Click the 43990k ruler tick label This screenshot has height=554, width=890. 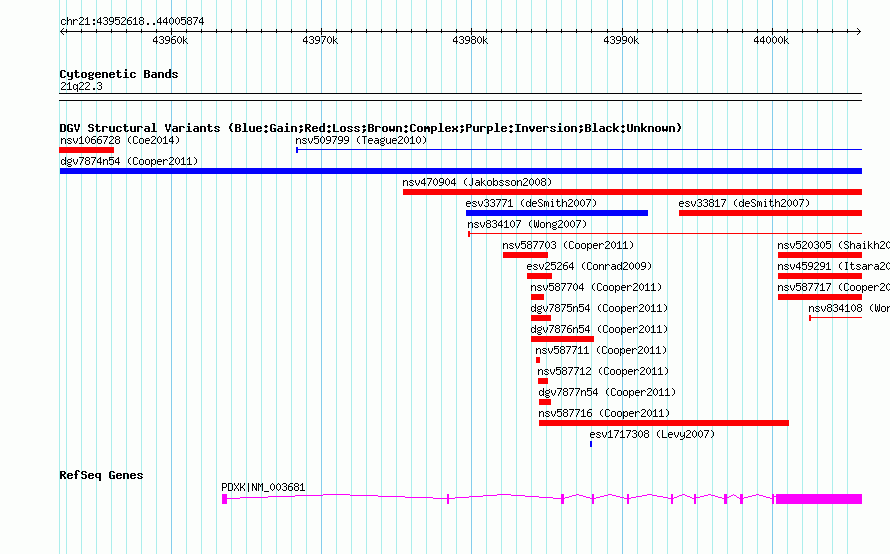[621, 40]
